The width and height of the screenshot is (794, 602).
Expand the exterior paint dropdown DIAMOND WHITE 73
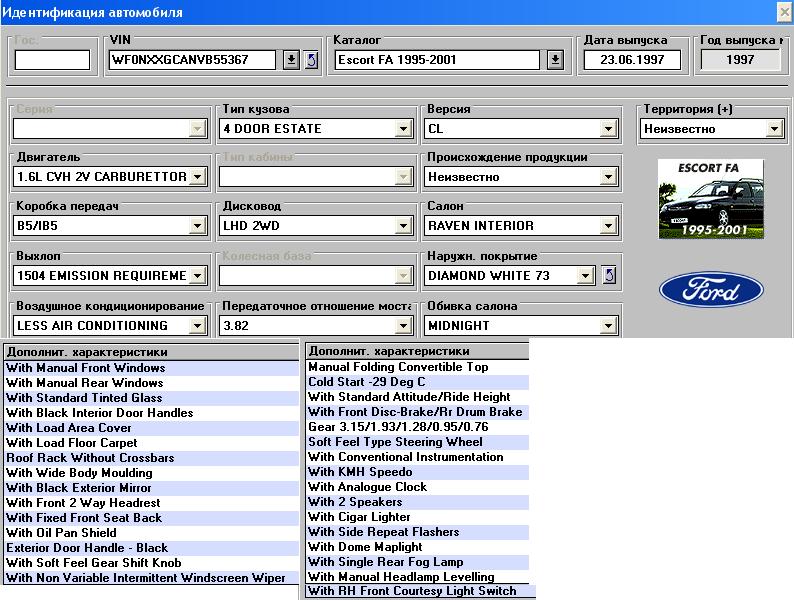[585, 276]
